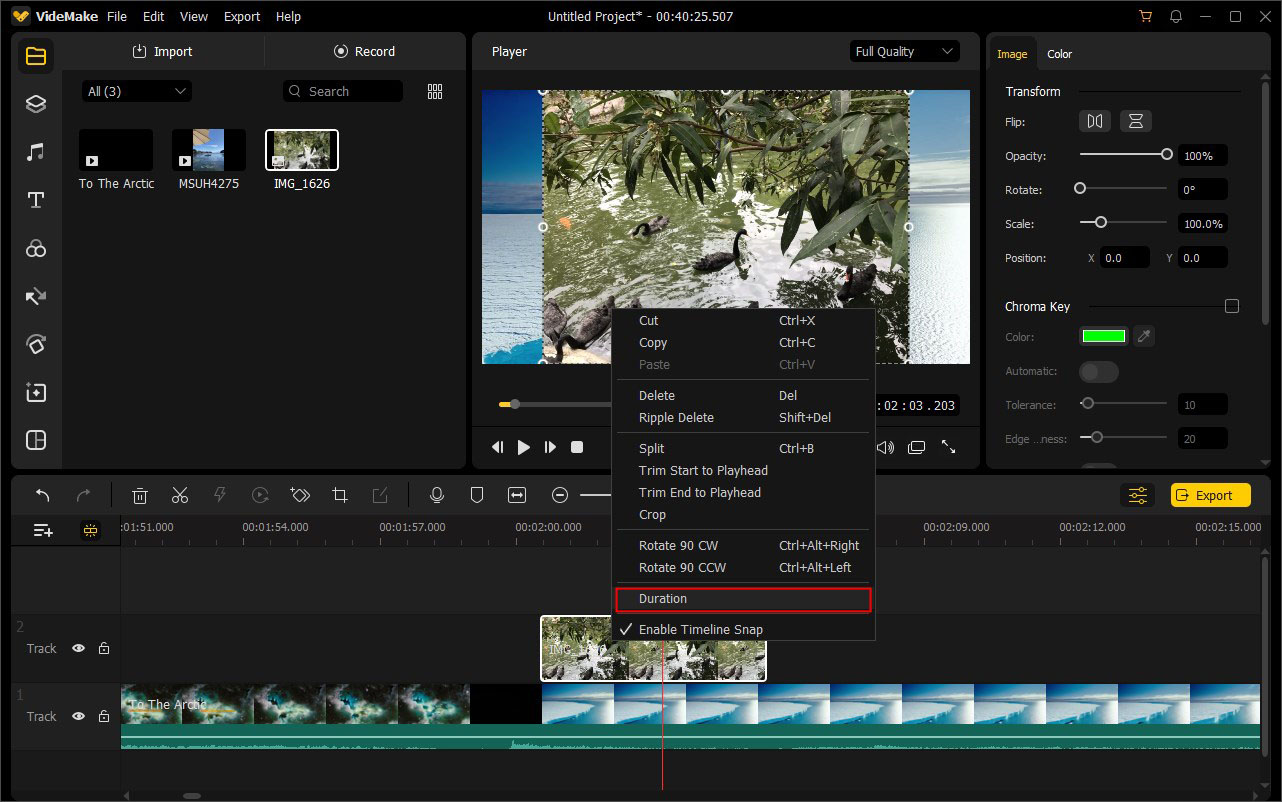The height and width of the screenshot is (802, 1282).
Task: Select the IMG_1626 thumbnail in media library
Action: pyautogui.click(x=301, y=149)
